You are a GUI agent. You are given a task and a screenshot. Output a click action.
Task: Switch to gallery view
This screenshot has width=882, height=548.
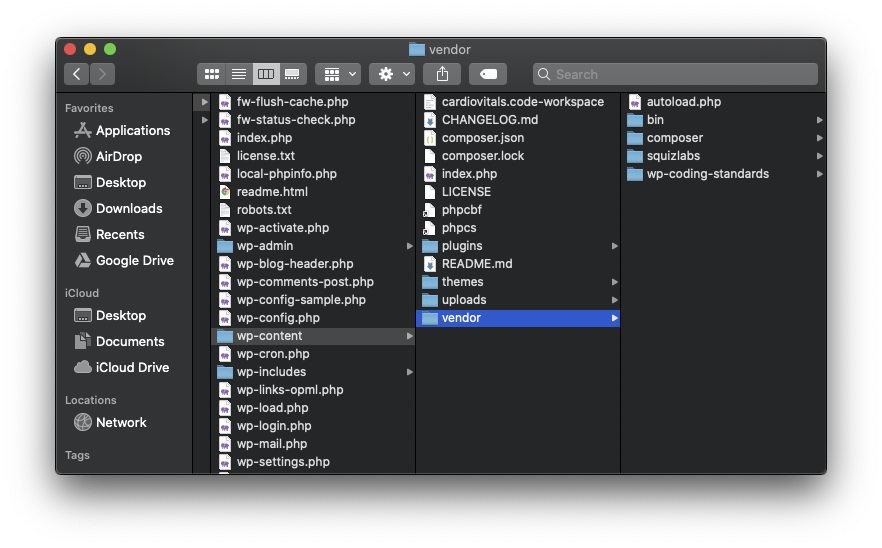click(292, 74)
